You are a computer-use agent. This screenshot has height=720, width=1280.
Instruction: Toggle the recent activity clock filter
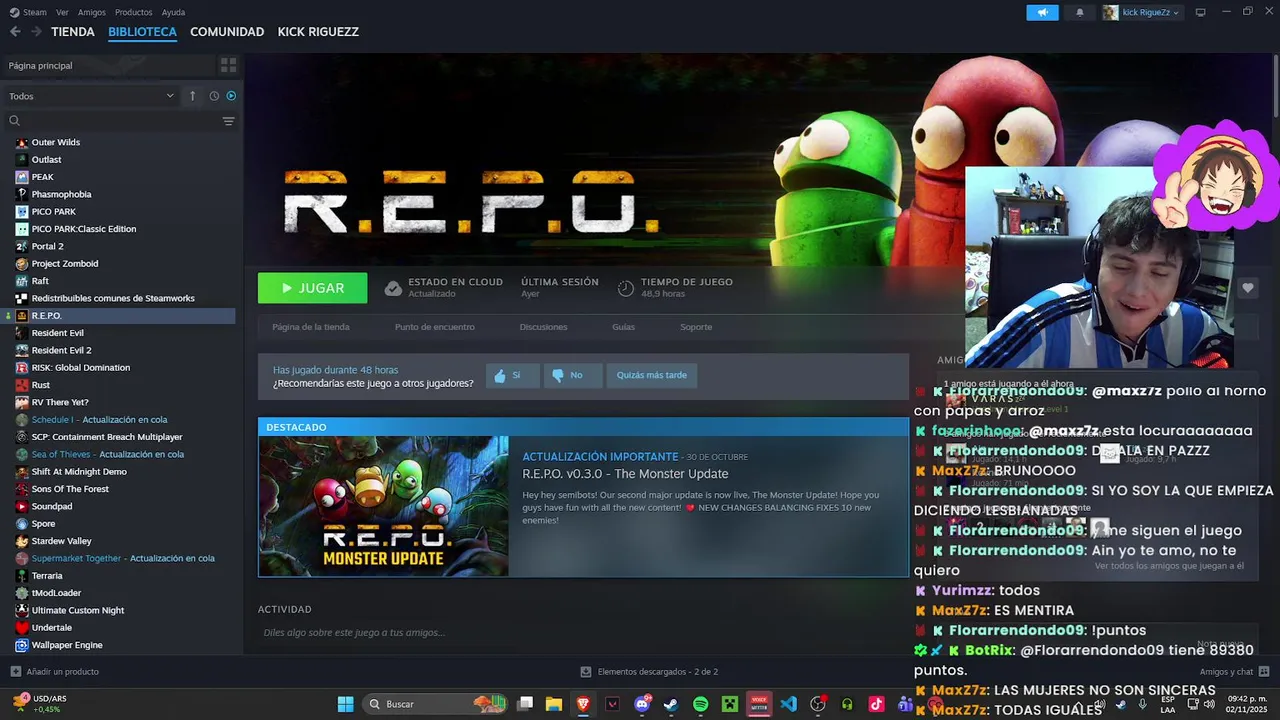pyautogui.click(x=214, y=96)
